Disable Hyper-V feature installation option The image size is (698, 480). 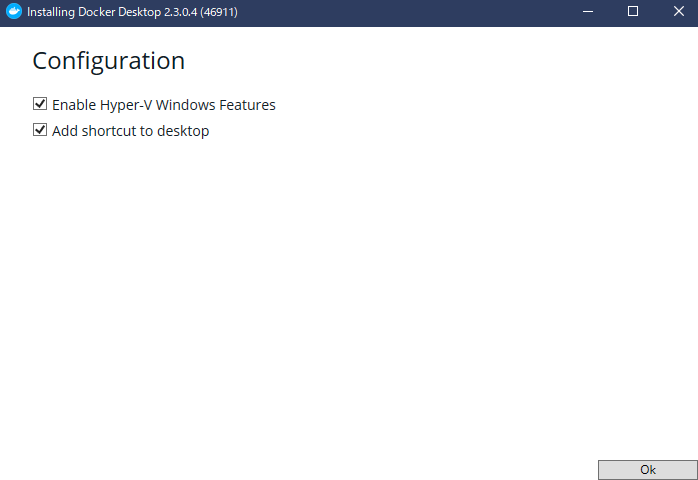[x=40, y=104]
